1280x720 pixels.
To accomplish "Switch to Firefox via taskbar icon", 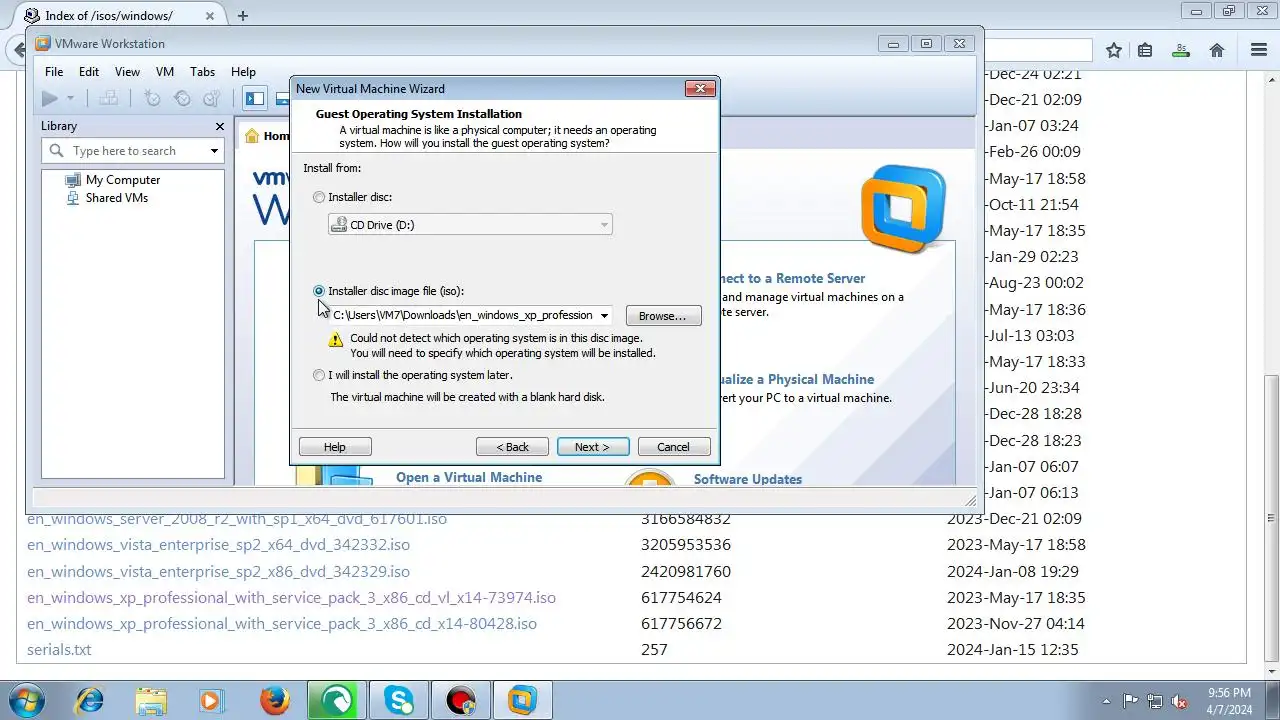I will click(275, 700).
